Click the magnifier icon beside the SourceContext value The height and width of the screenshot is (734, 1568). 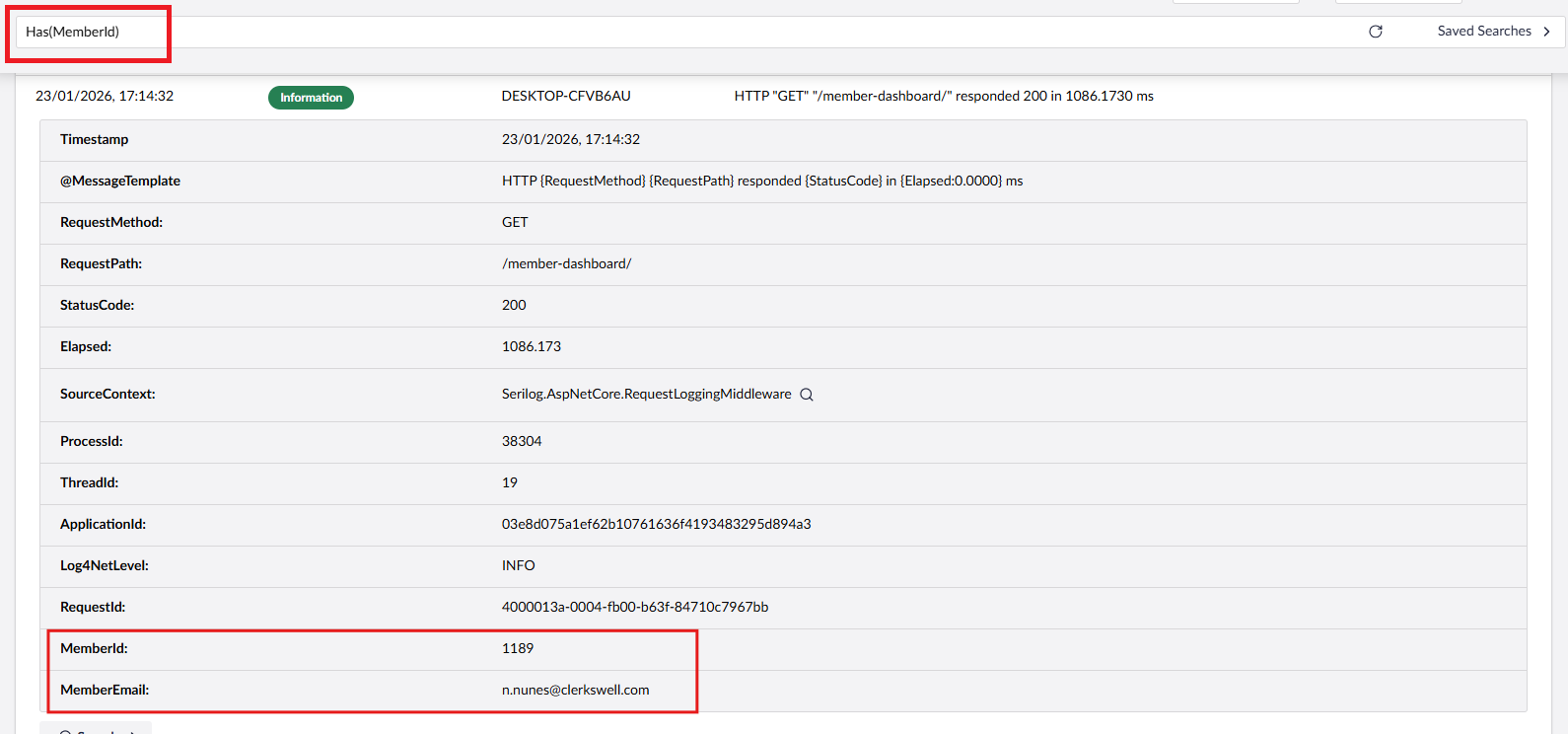pos(806,395)
